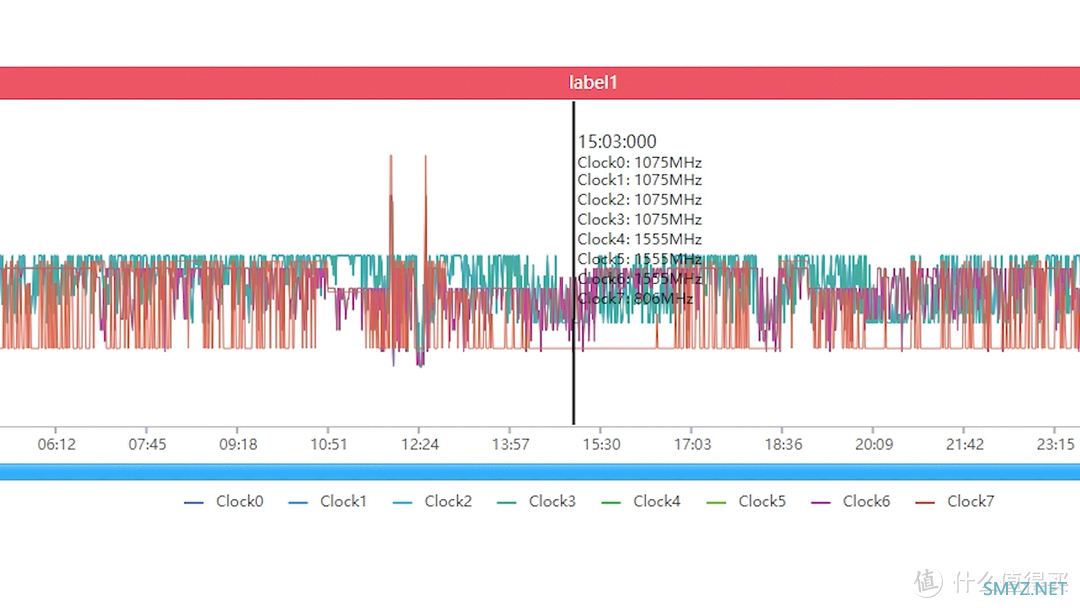Click the 21:42 time axis label

click(965, 444)
